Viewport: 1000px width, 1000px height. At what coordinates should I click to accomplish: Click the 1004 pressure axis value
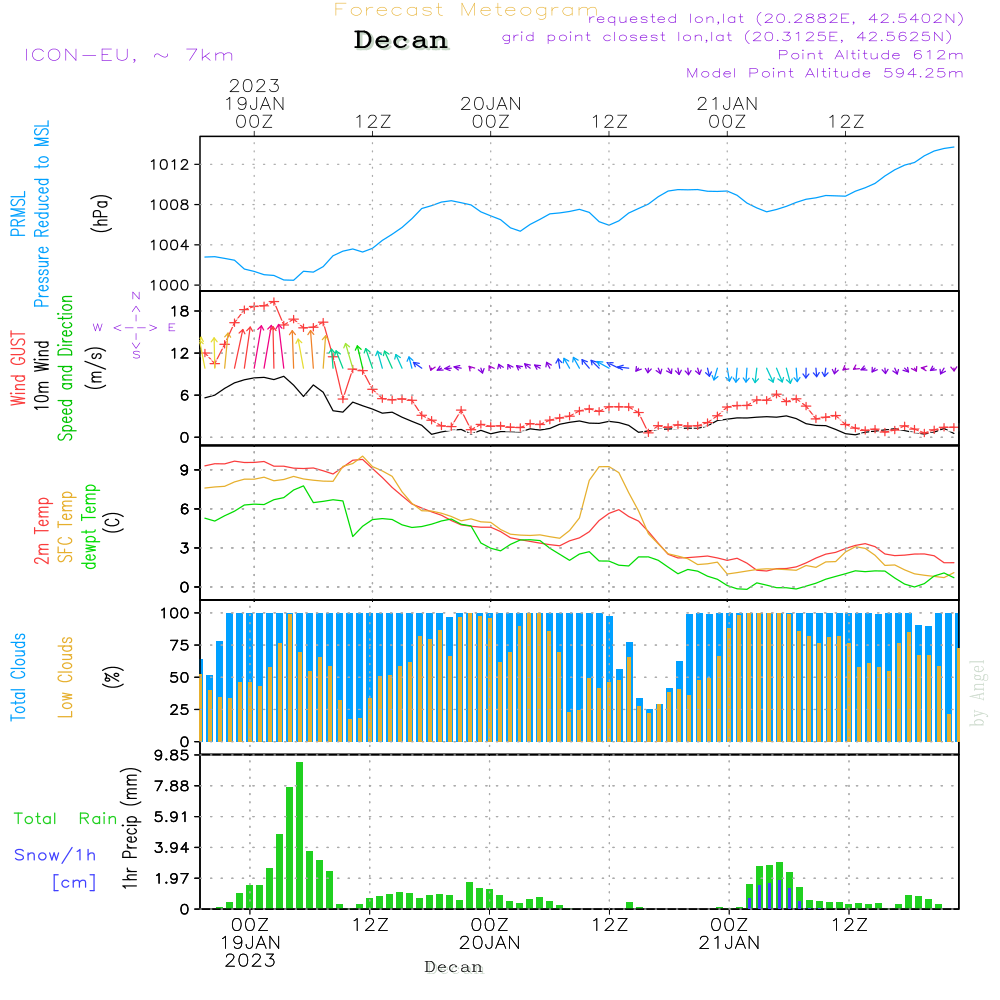[170, 246]
